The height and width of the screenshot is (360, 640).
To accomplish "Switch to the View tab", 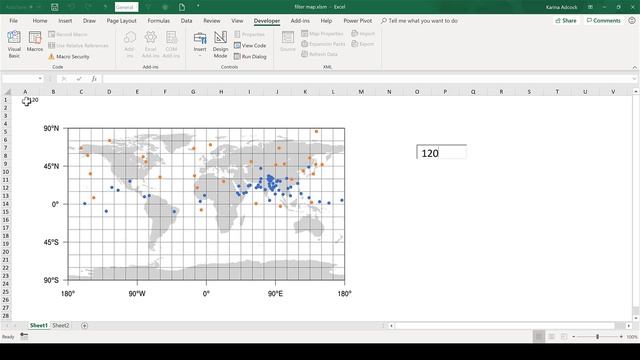I will pos(237,21).
